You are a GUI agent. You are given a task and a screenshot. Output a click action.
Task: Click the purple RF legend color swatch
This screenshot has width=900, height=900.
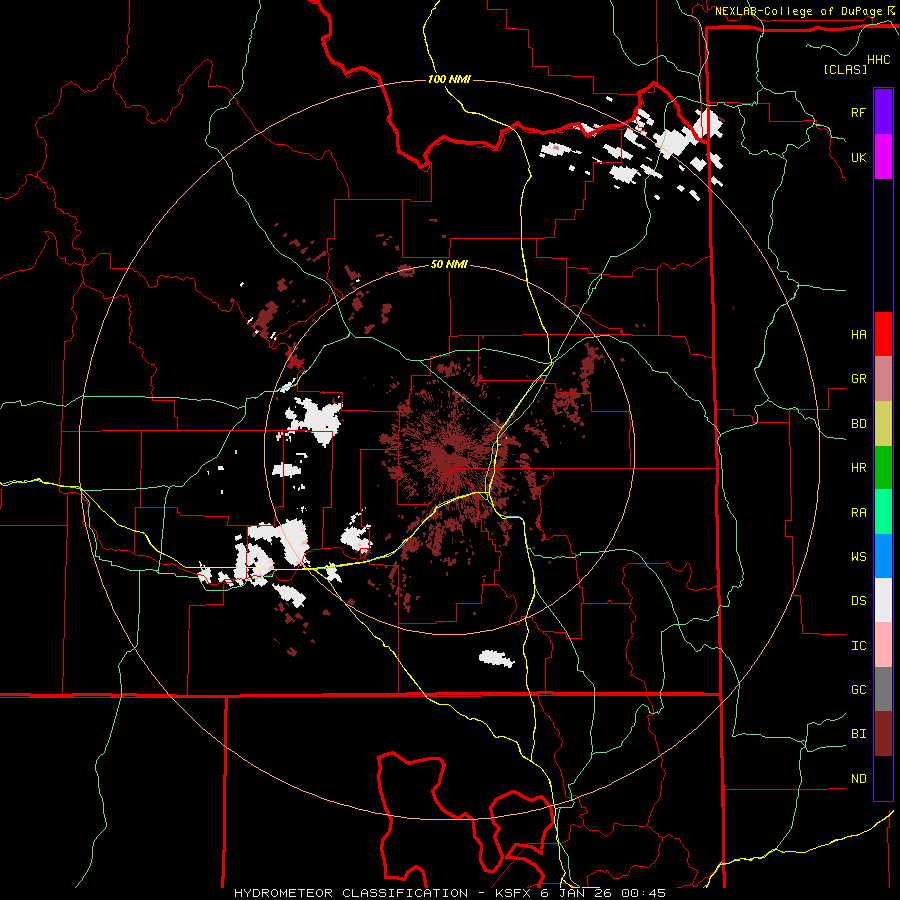click(883, 112)
